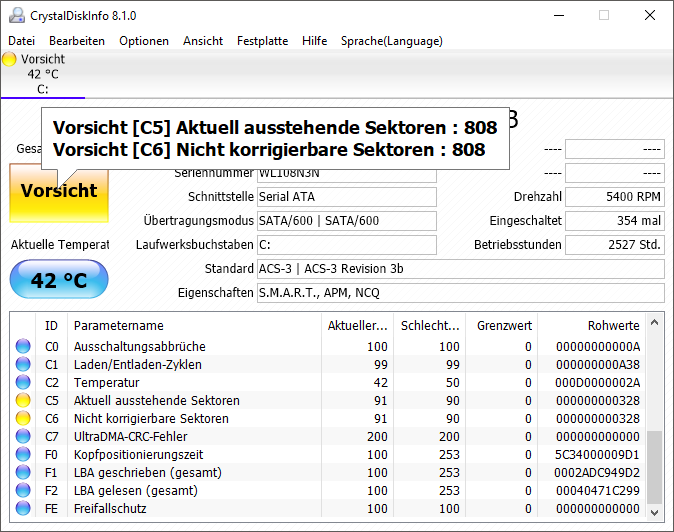Click the Parametername column header
The width and height of the screenshot is (674, 532).
[x=194, y=326]
